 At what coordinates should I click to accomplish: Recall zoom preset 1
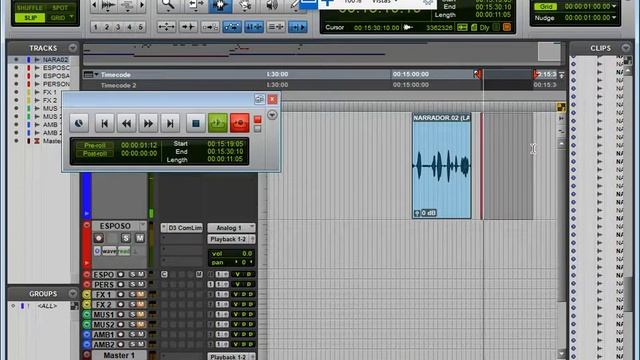(x=96, y=27)
